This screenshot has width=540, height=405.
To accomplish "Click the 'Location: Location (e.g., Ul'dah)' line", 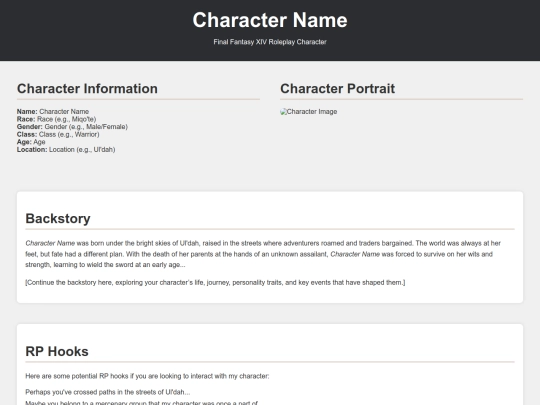I will click(66, 149).
